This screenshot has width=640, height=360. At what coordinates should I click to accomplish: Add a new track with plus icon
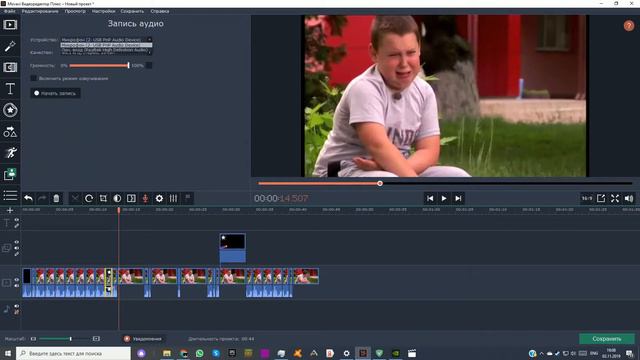[x=10, y=210]
